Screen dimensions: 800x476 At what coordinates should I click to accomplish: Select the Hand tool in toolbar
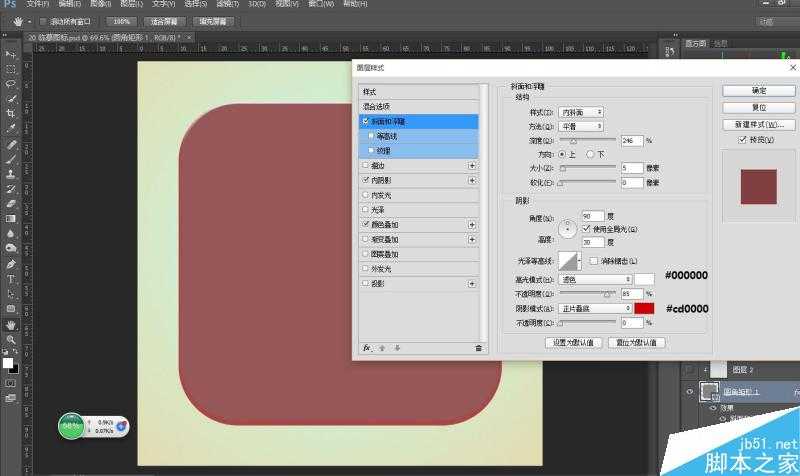pos(10,325)
